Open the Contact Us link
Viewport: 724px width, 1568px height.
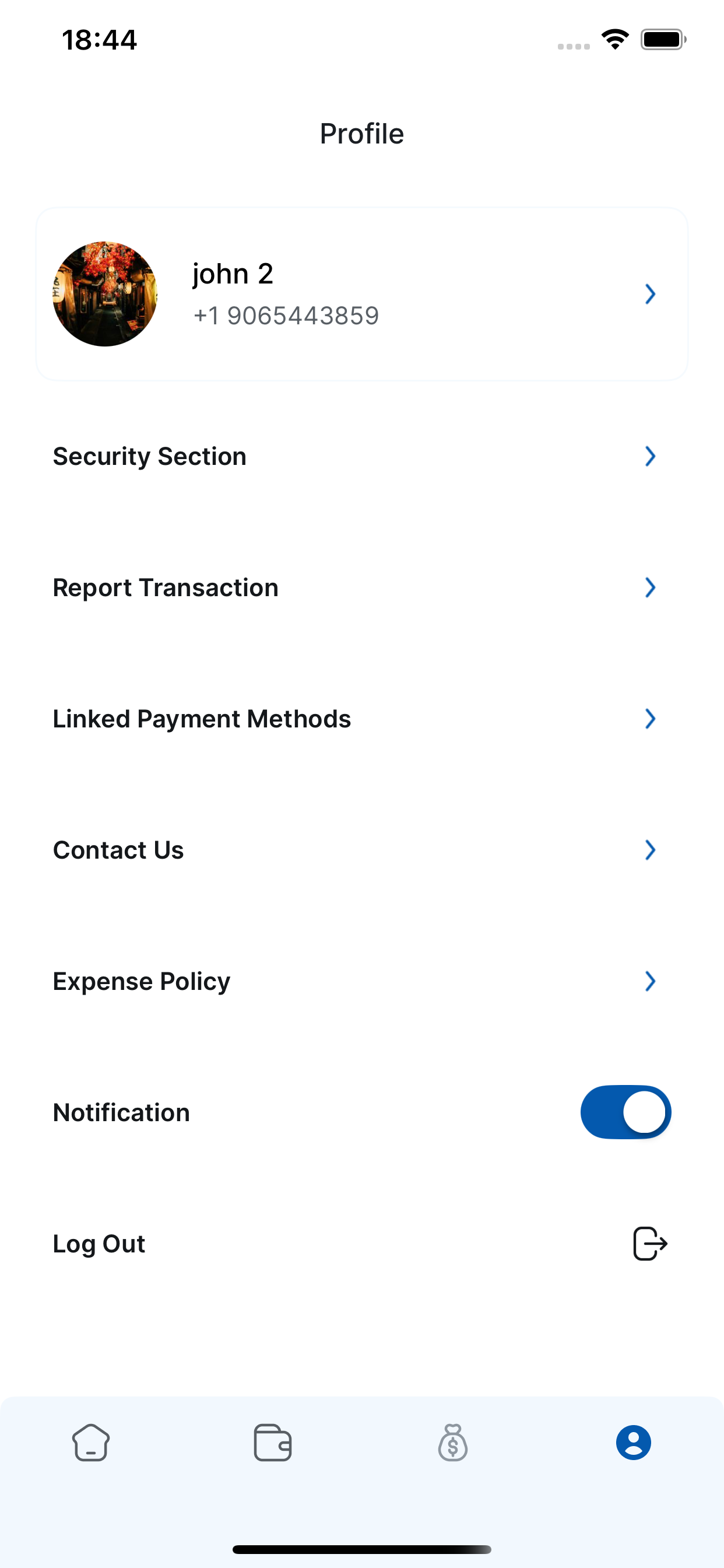click(x=118, y=850)
